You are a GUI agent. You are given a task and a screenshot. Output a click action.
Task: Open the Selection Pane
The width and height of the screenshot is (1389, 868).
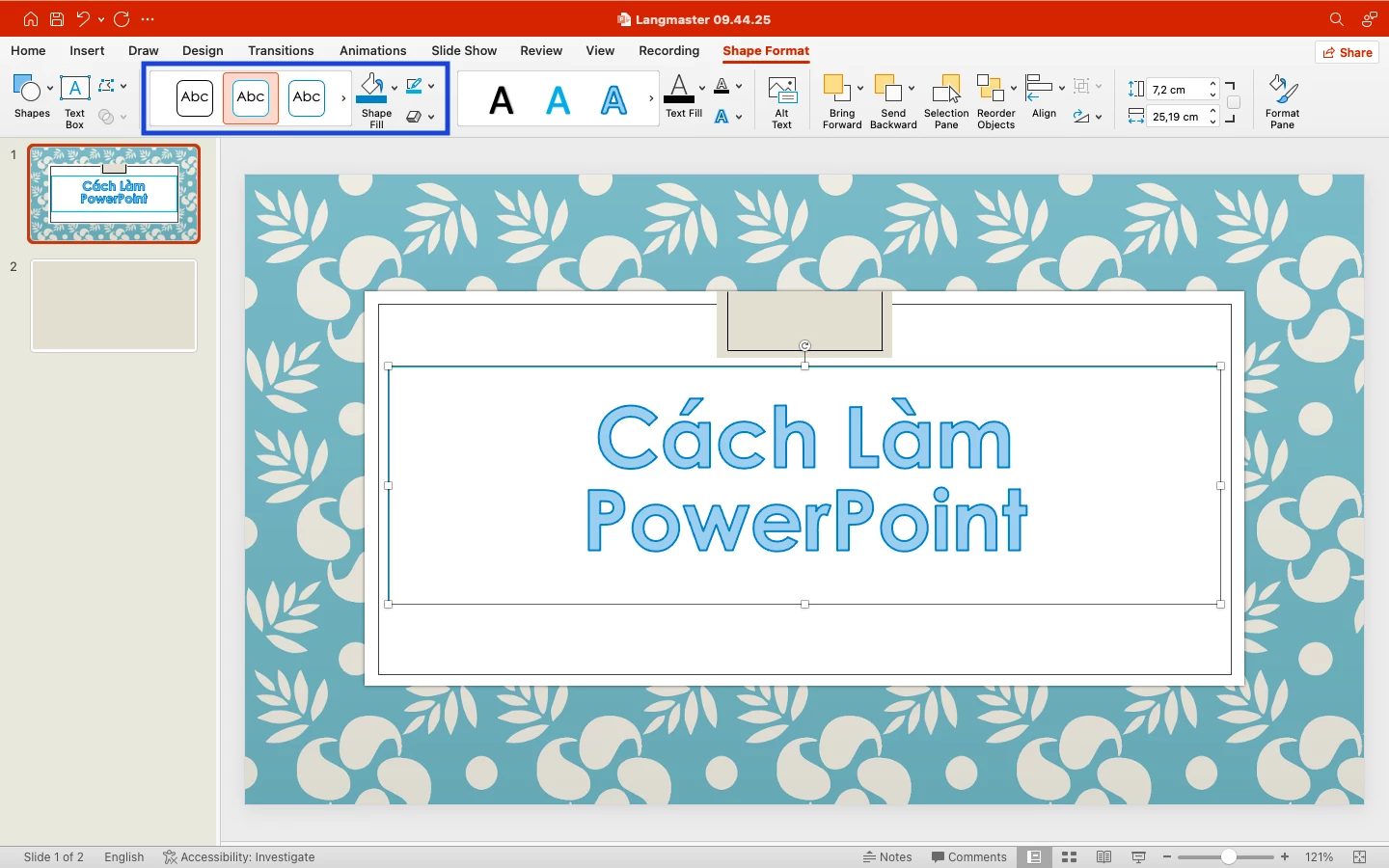point(946,101)
